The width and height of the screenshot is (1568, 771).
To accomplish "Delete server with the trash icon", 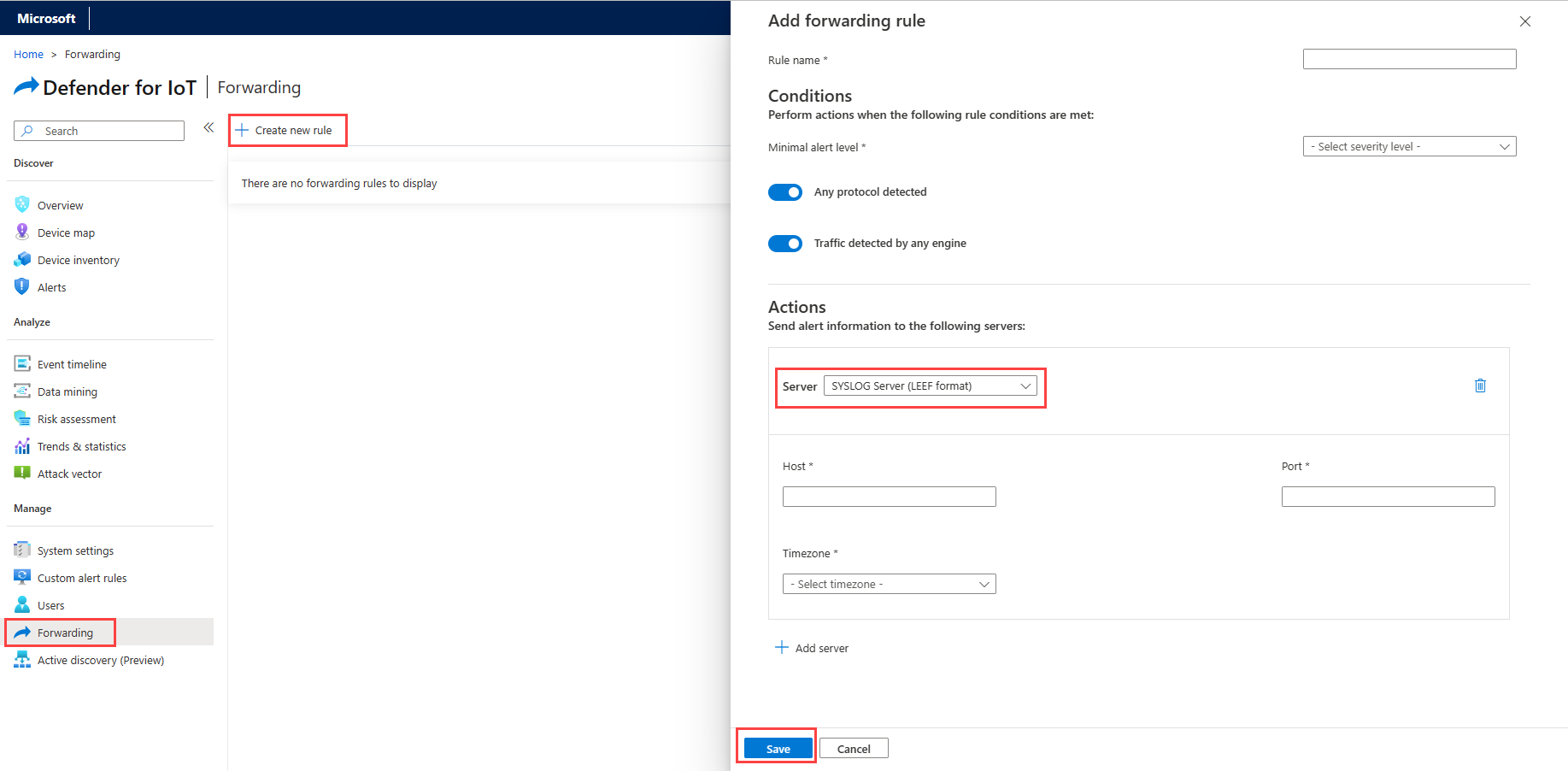I will click(1480, 385).
